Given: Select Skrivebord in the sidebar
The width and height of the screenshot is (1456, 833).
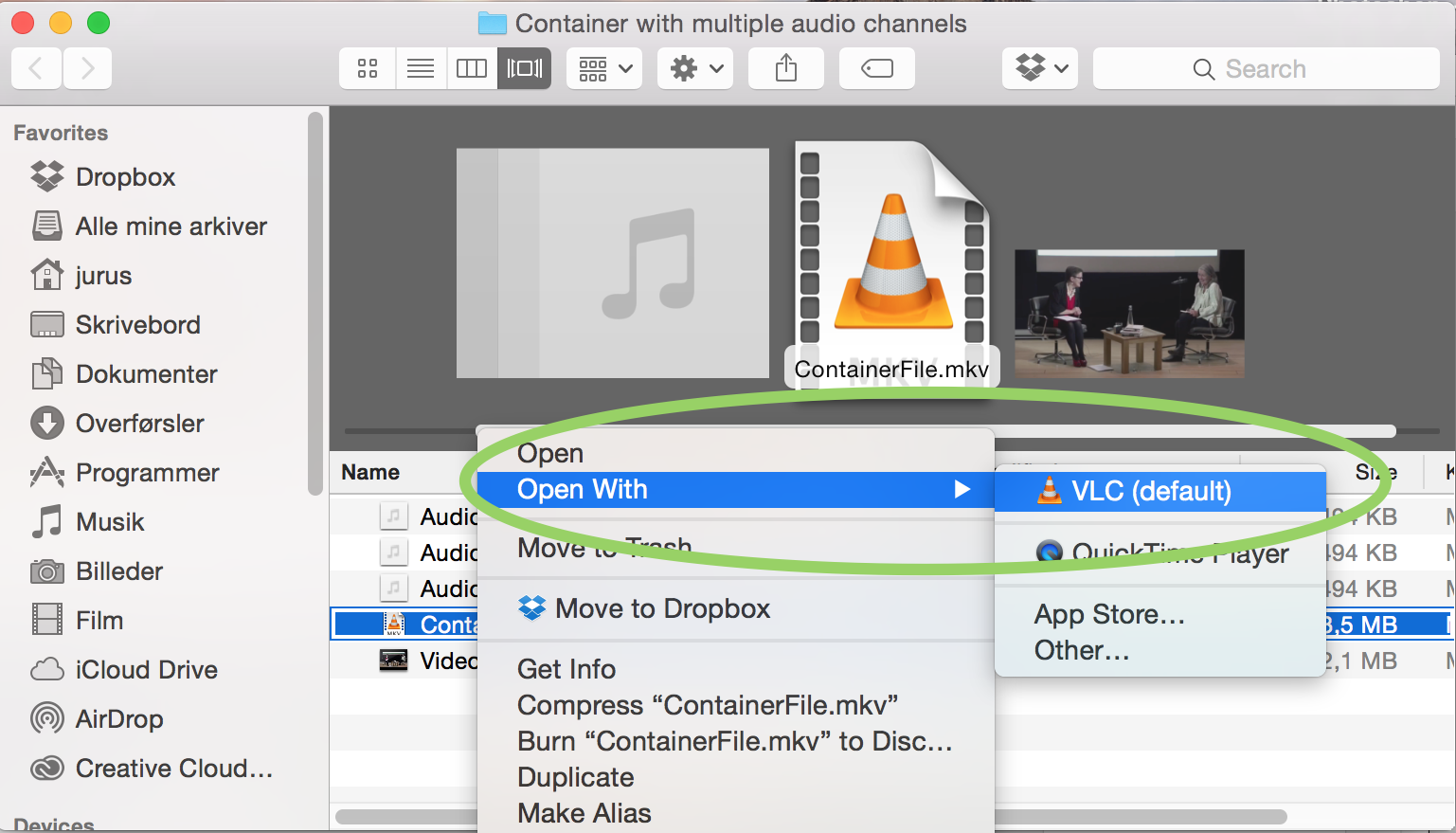Looking at the screenshot, I should coord(116,325).
